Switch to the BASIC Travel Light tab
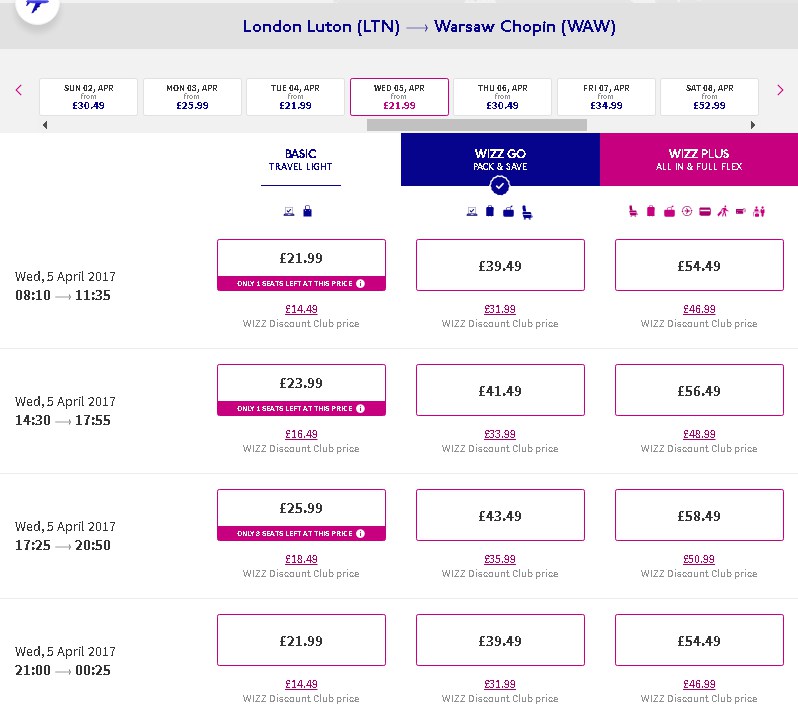This screenshot has width=798, height=710. 301,160
